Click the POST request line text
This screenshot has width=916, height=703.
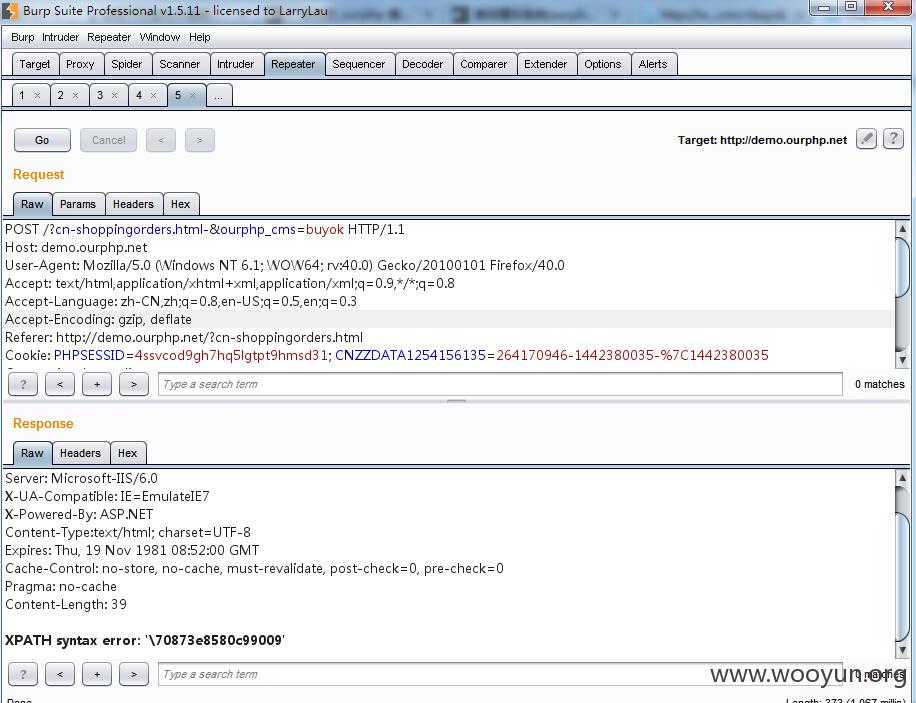204,230
